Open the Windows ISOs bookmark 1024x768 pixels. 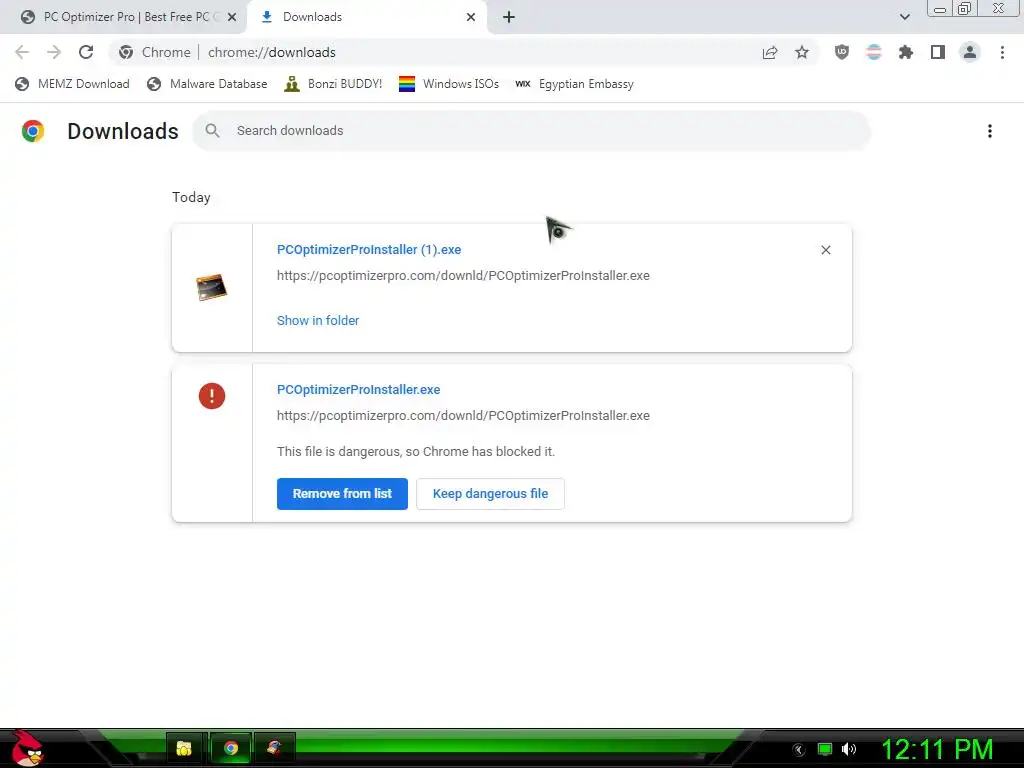[x=449, y=84]
